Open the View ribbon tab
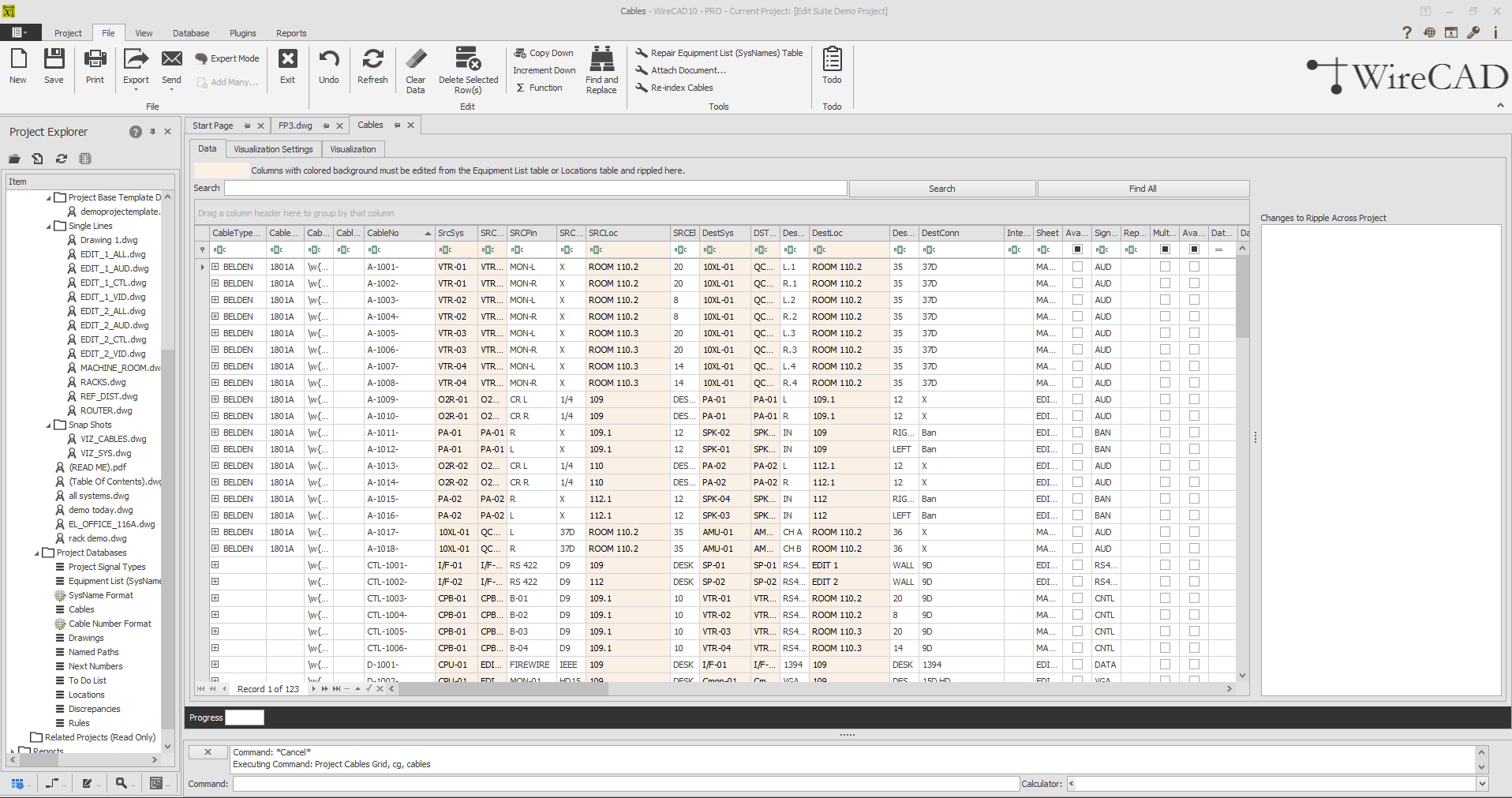The height and width of the screenshot is (798, 1512). 144,33
